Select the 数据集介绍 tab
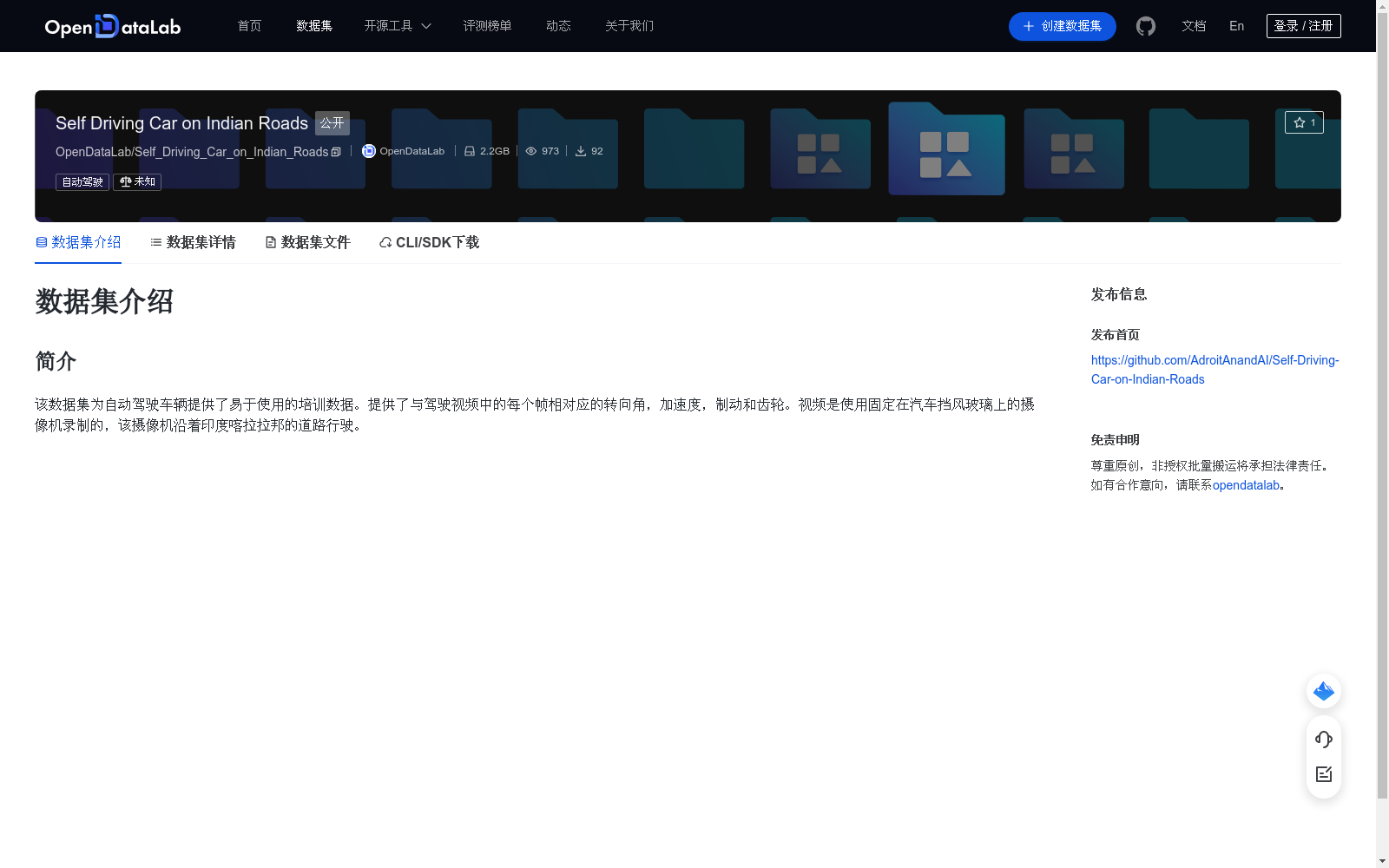Screen dimensions: 1389x868 coord(78,242)
